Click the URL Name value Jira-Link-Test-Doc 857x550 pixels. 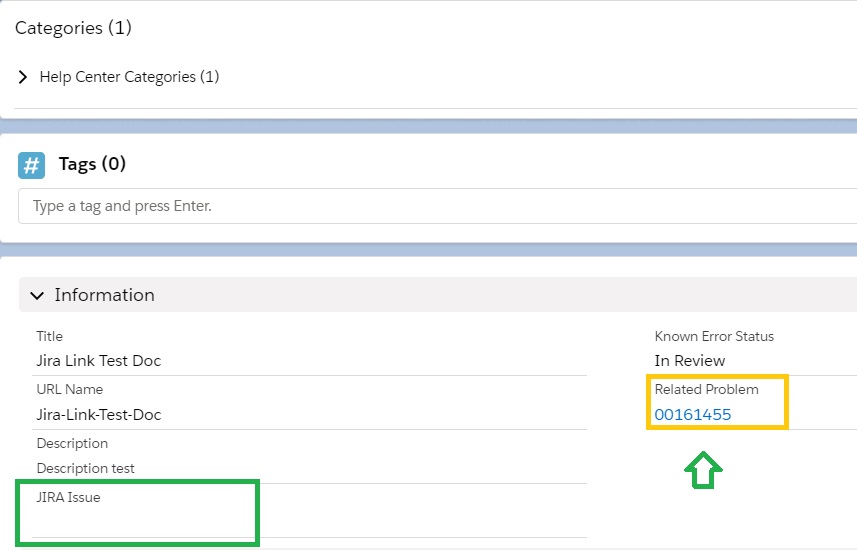coord(98,414)
